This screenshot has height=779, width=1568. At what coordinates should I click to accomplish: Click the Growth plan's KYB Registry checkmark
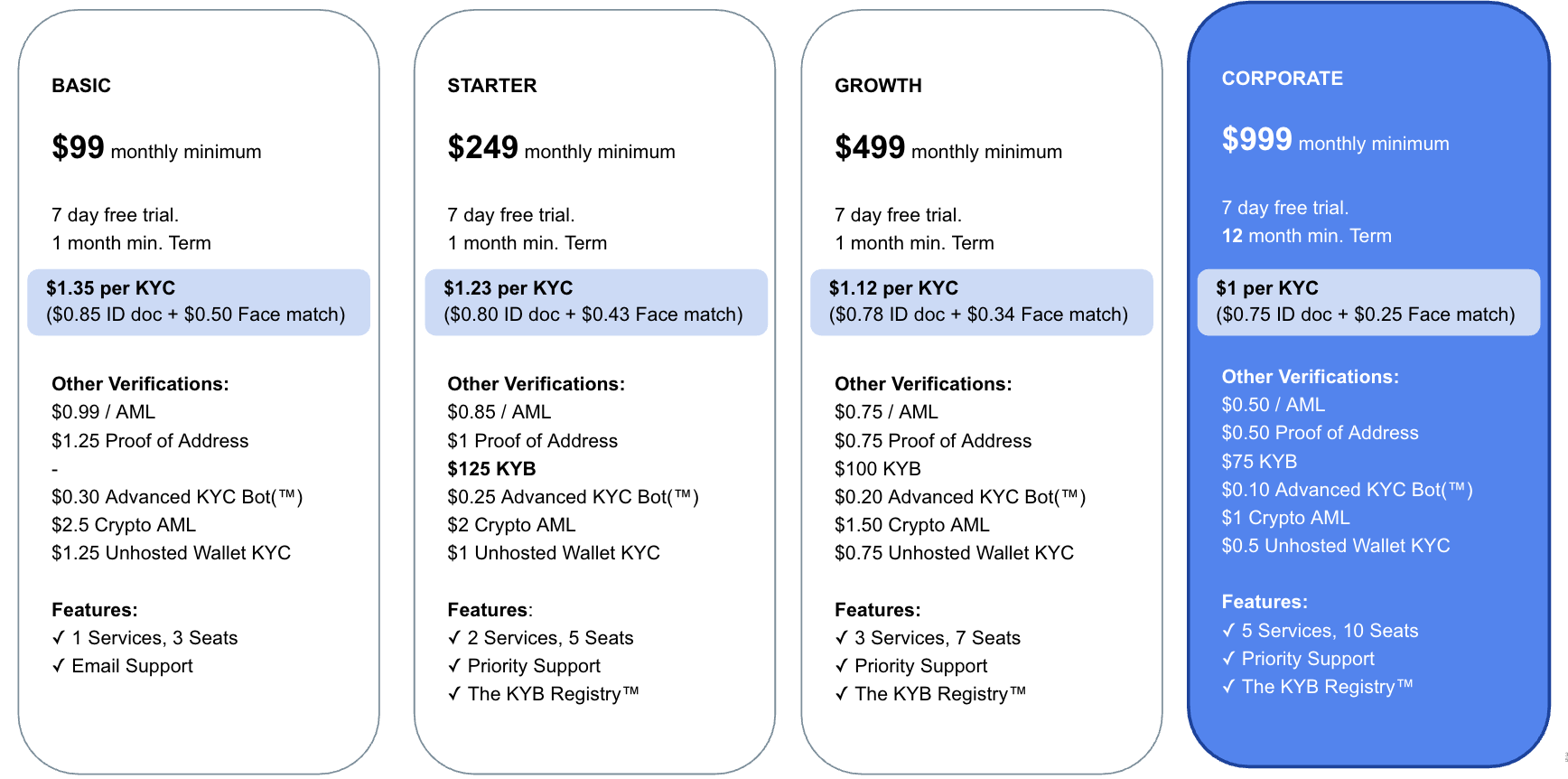click(842, 694)
